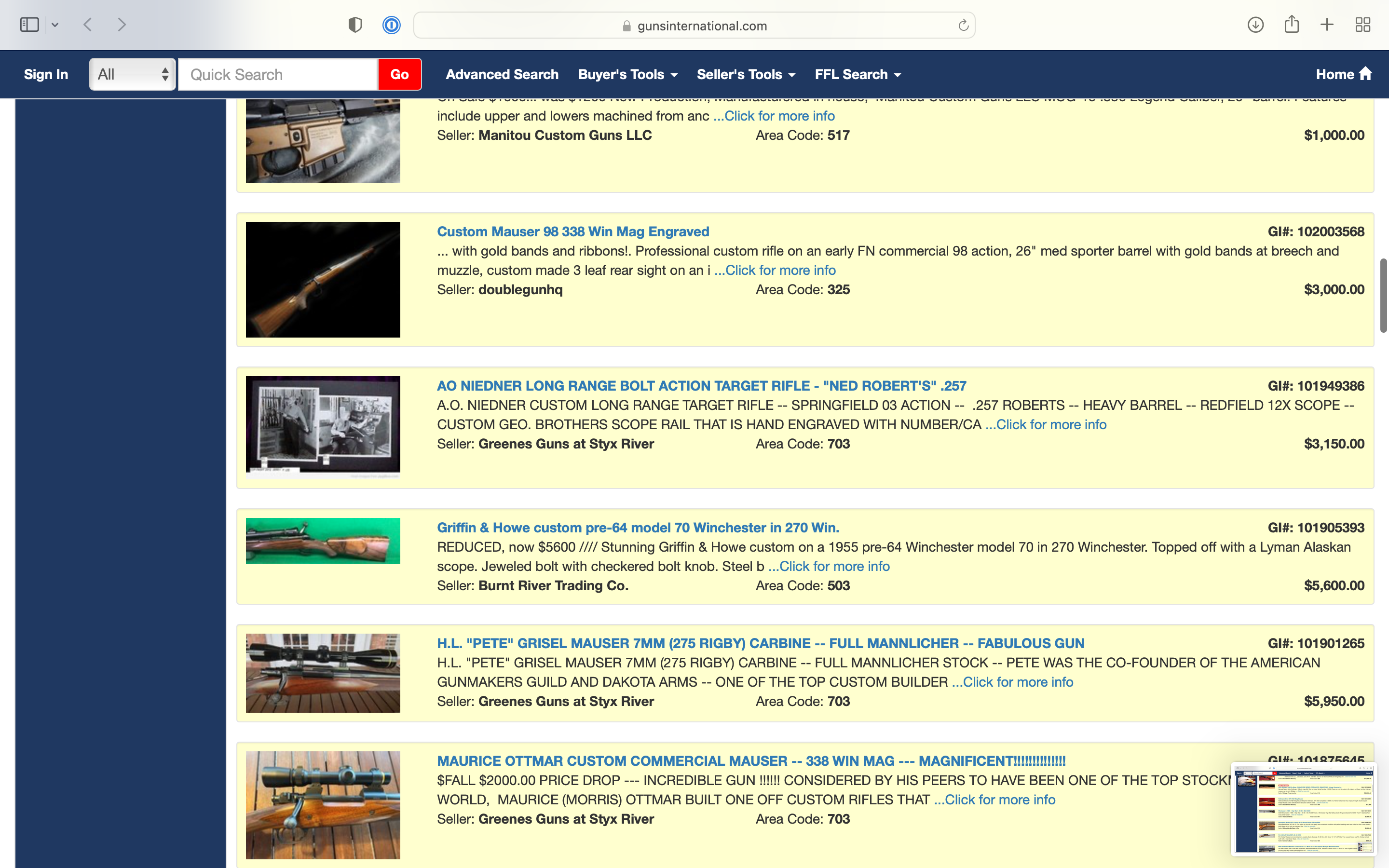Click more info on the Griffin & Howe listing

[x=829, y=567]
